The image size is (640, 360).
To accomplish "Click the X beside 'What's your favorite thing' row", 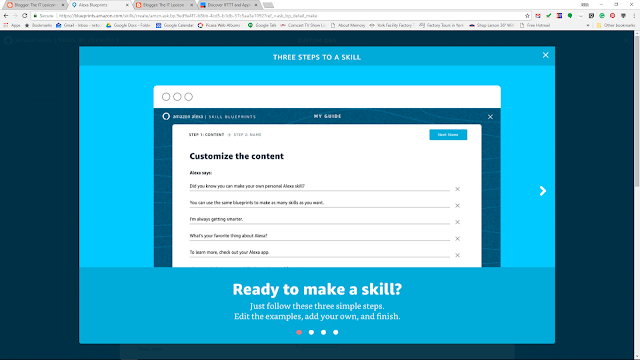I will (458, 238).
